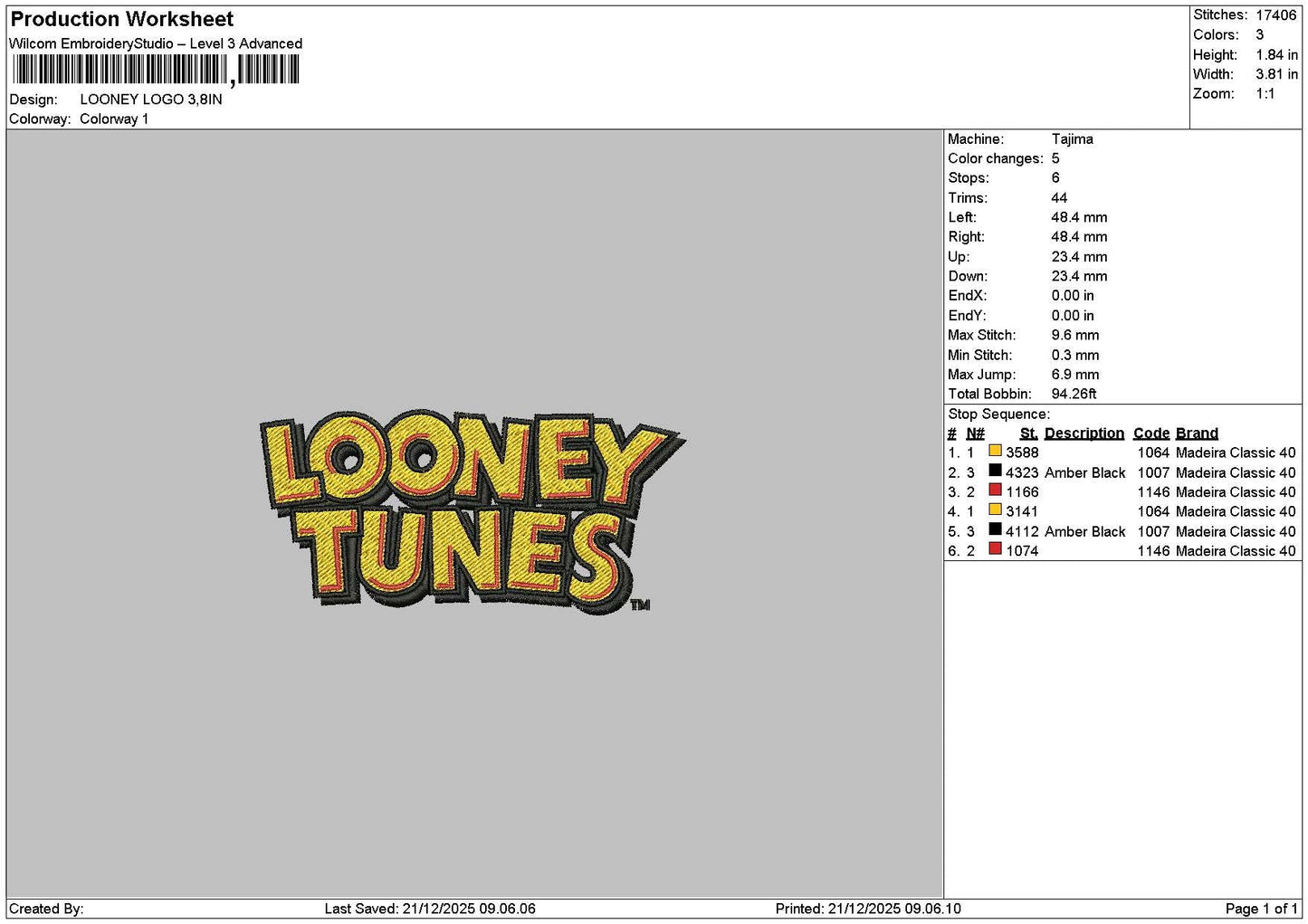Viewport: 1308px width, 924px height.
Task: Click the 'N#' column header
Action: point(975,433)
